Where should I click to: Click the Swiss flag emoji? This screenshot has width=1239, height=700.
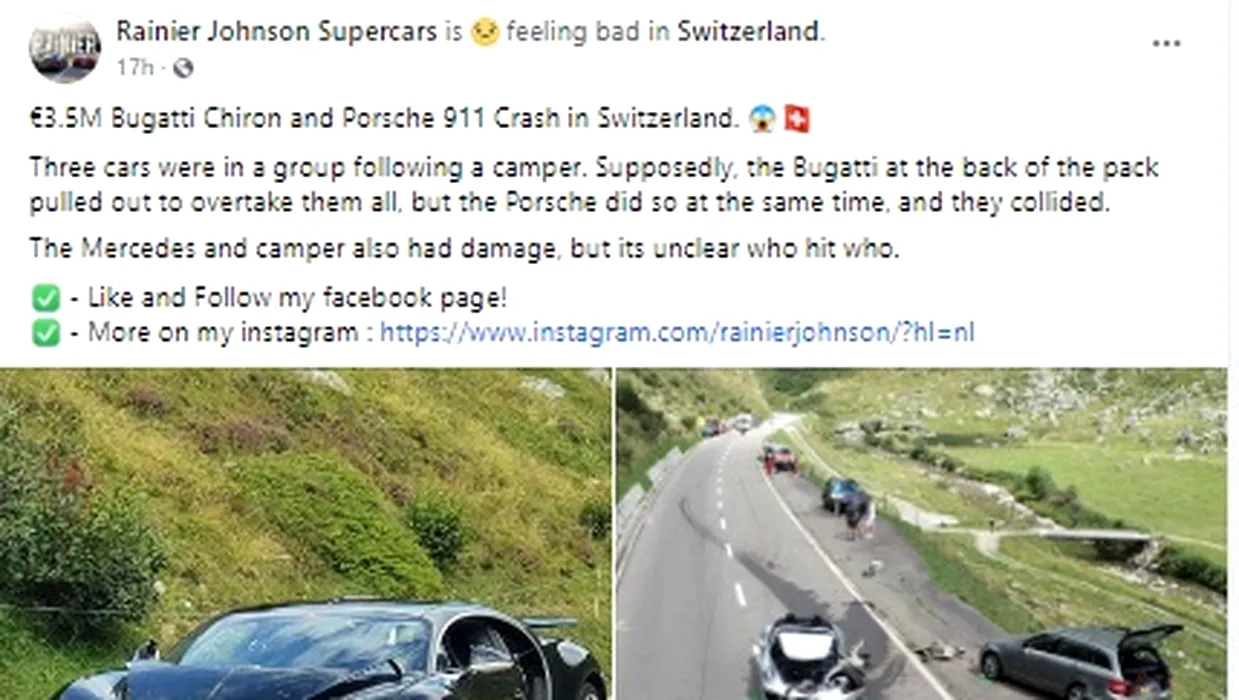797,119
